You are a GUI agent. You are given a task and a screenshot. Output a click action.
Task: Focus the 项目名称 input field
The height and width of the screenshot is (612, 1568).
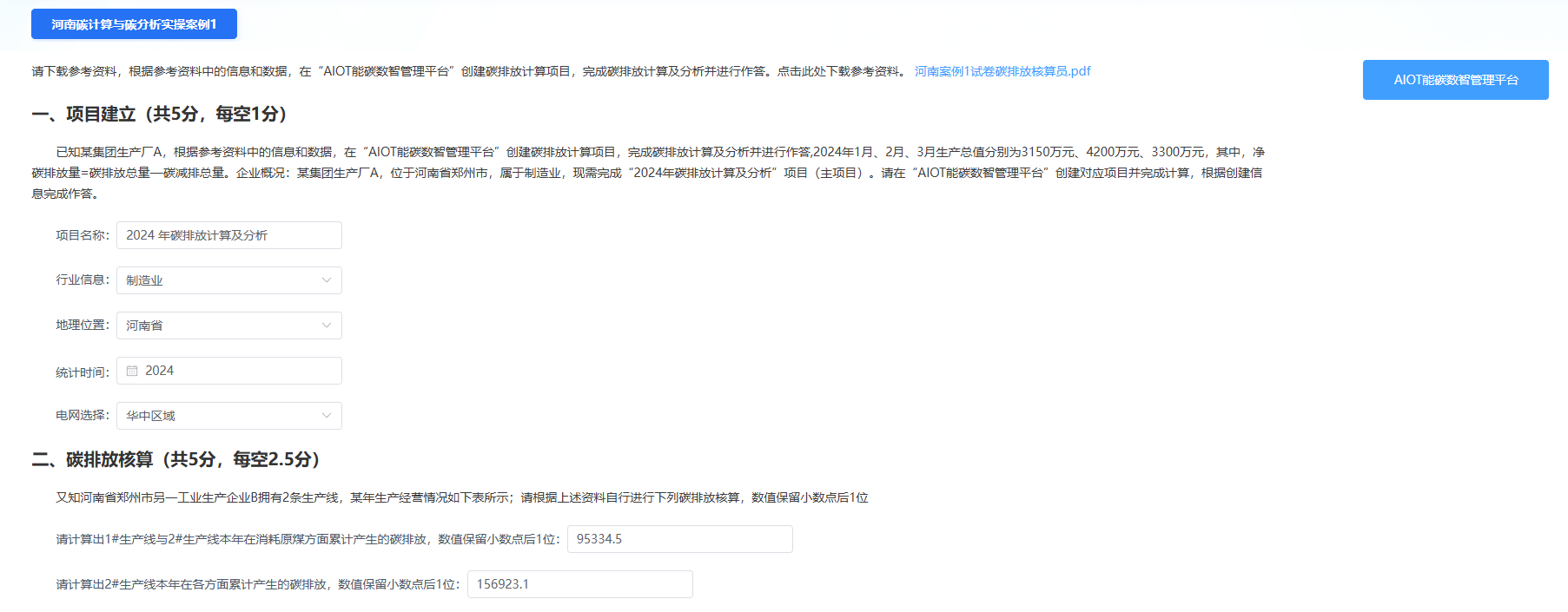[x=229, y=235]
